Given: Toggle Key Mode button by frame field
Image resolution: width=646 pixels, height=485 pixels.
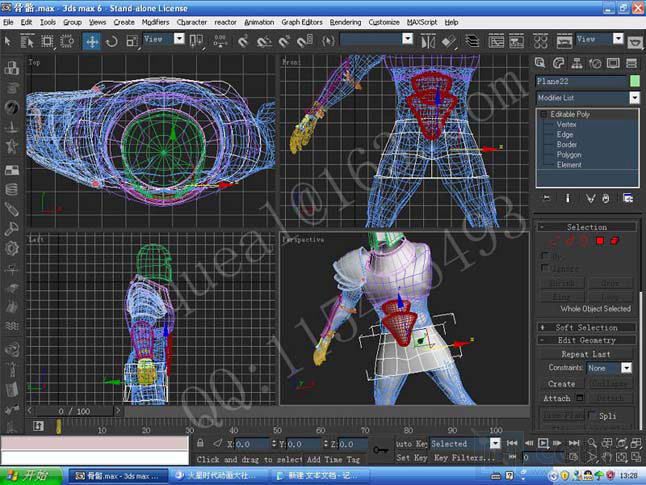Looking at the screenshot, I should [x=512, y=457].
